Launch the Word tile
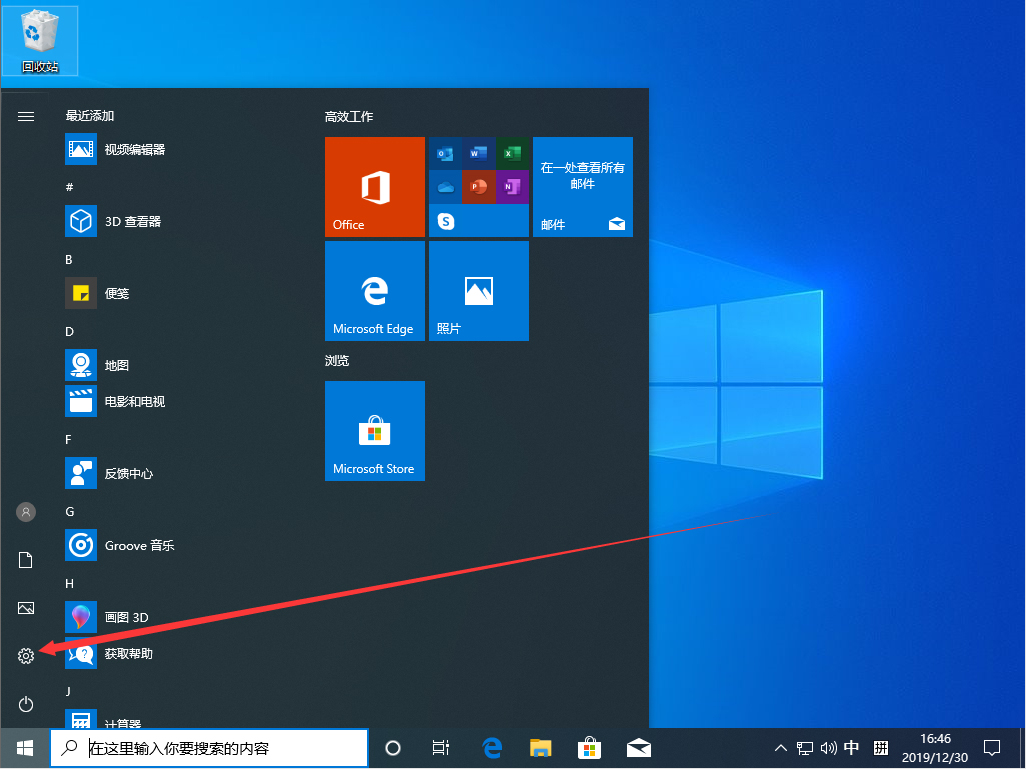 click(x=478, y=153)
